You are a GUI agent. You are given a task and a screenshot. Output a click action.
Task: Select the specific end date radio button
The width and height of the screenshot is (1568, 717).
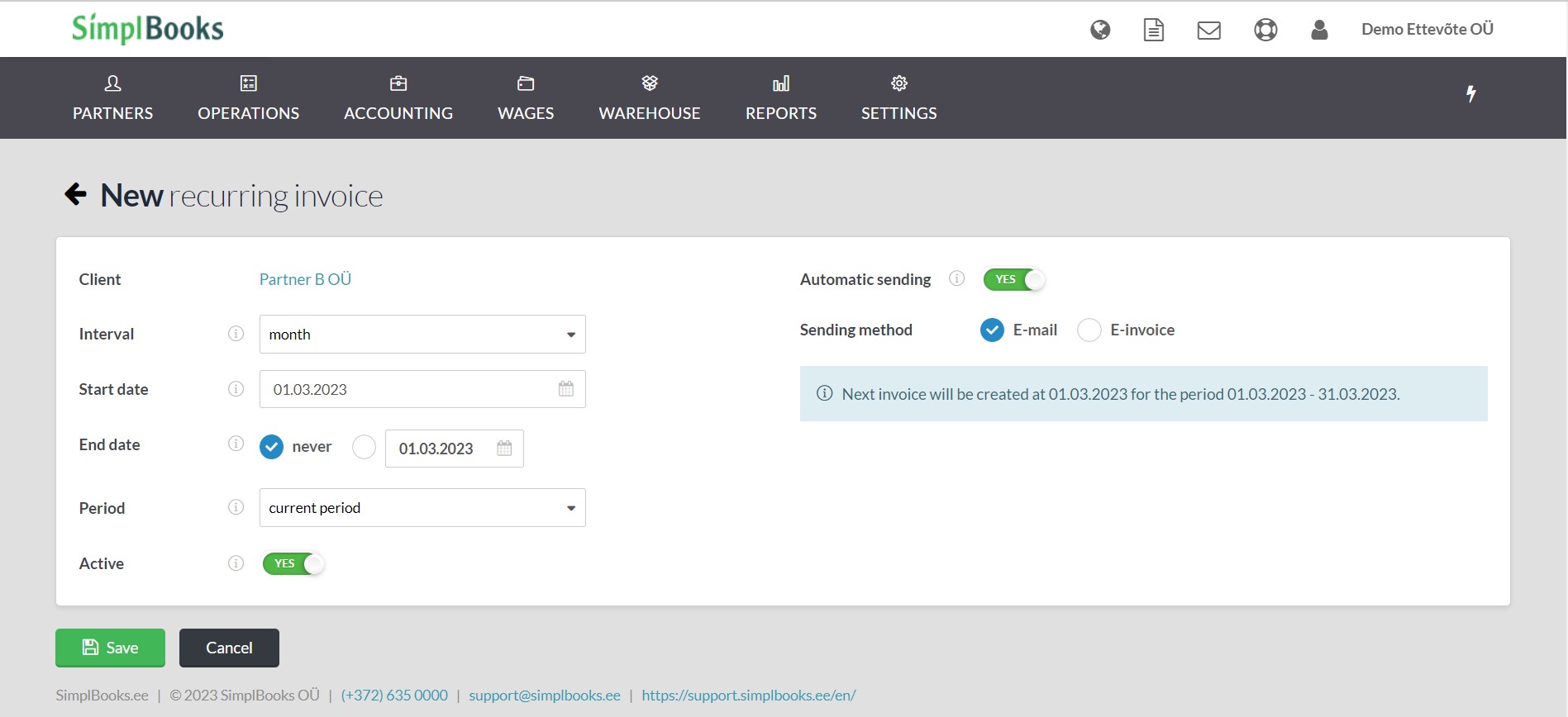364,447
